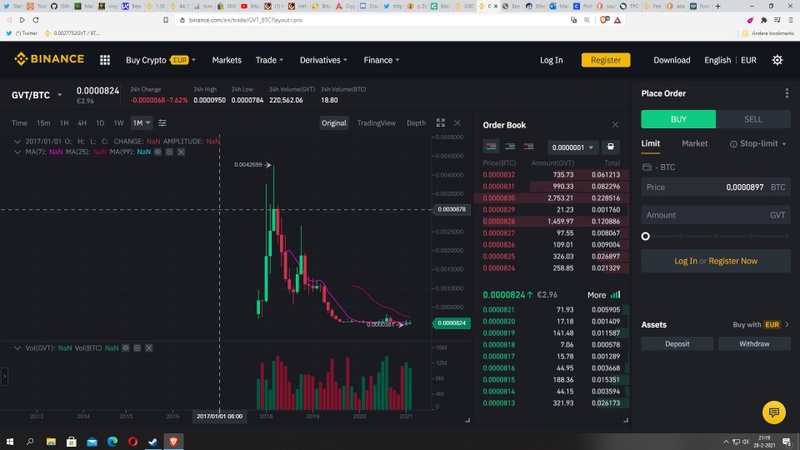This screenshot has width=800, height=450.
Task: Remove the MA indicator
Action: tap(181, 152)
